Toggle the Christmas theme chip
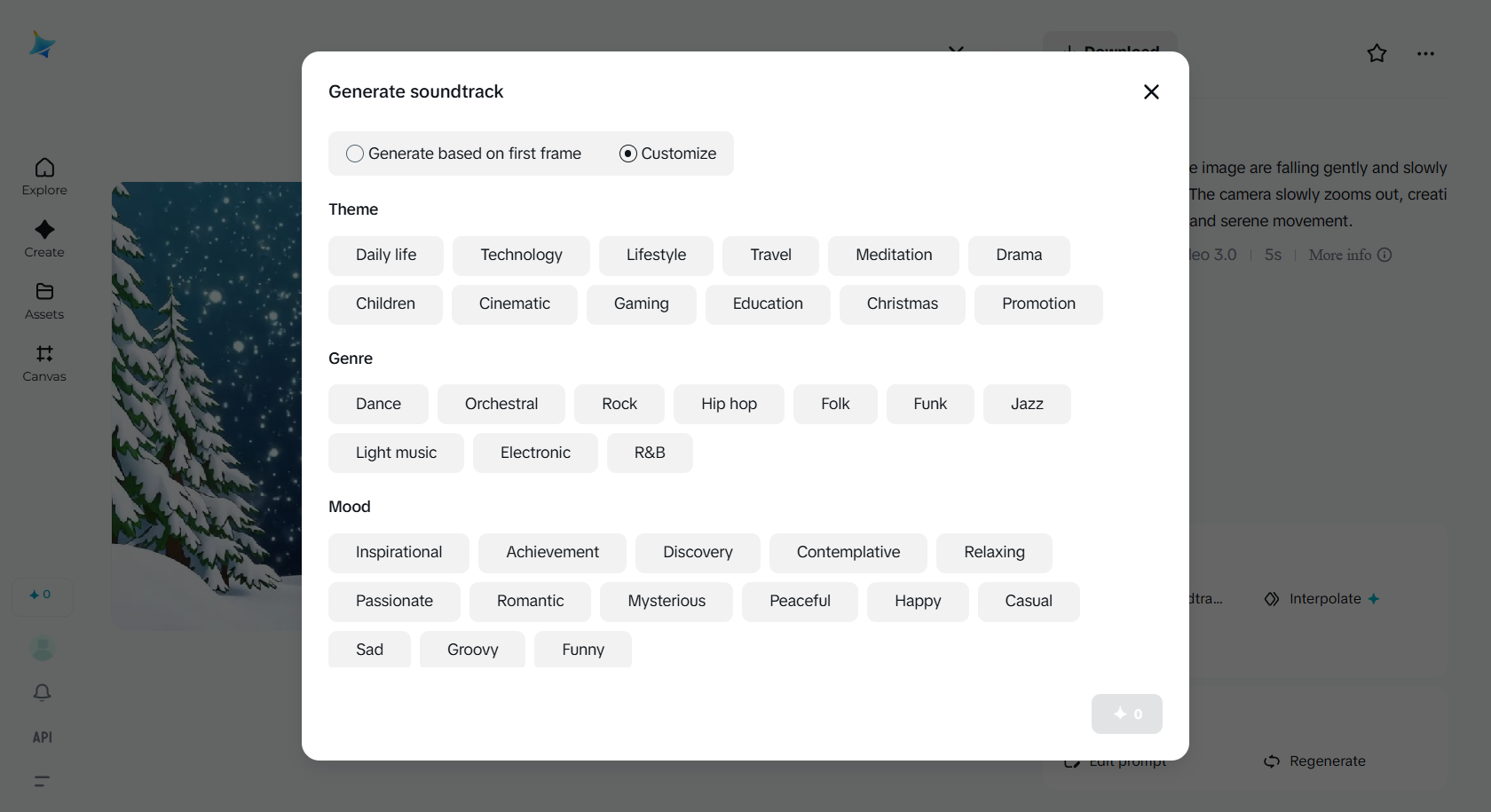This screenshot has width=1491, height=812. 902,304
